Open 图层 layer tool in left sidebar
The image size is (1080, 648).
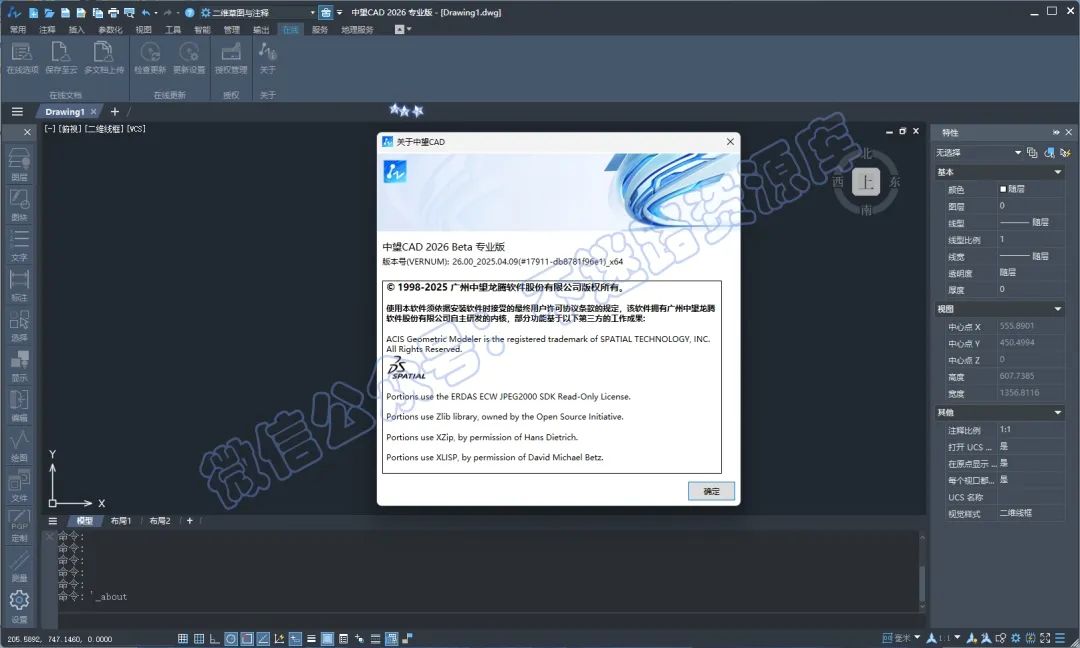pyautogui.click(x=19, y=165)
